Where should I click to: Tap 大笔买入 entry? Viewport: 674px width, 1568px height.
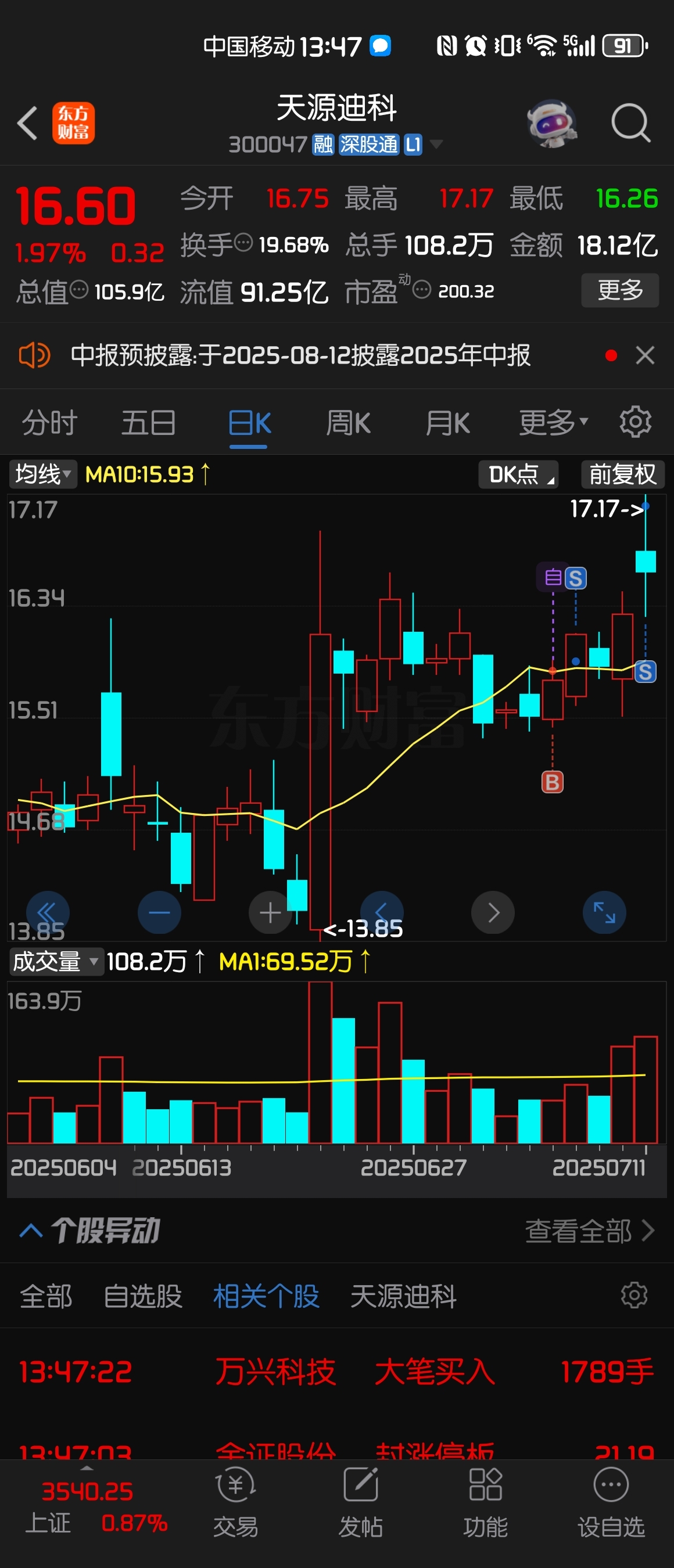click(x=435, y=1372)
